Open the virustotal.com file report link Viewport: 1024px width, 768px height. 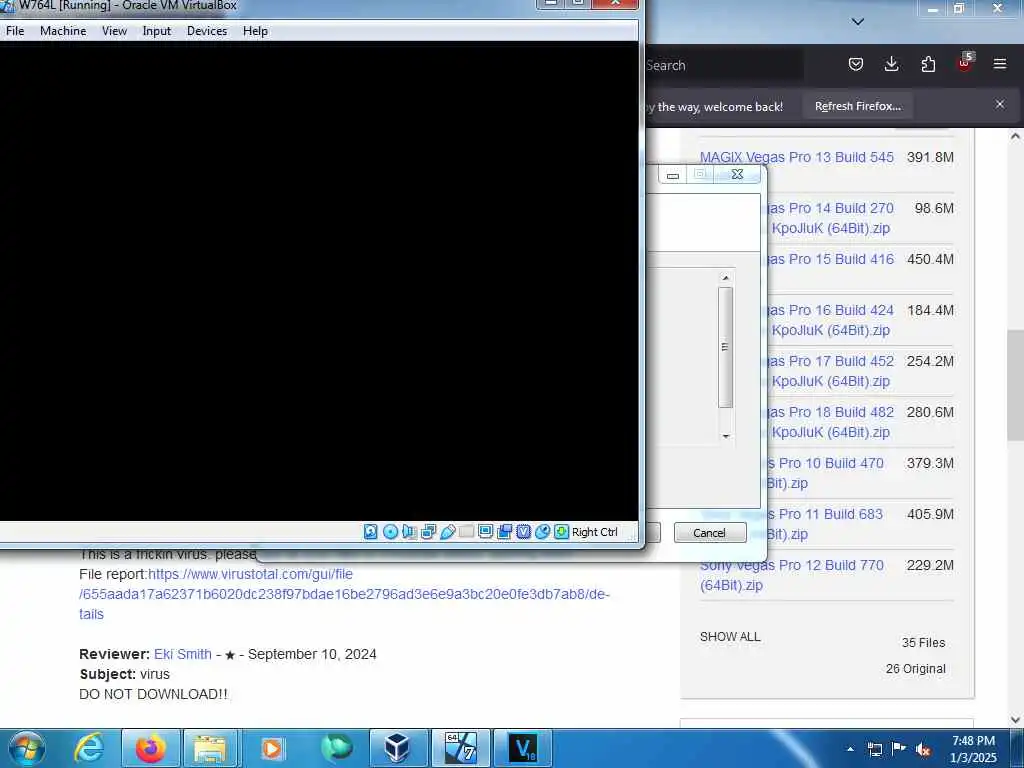click(x=344, y=594)
